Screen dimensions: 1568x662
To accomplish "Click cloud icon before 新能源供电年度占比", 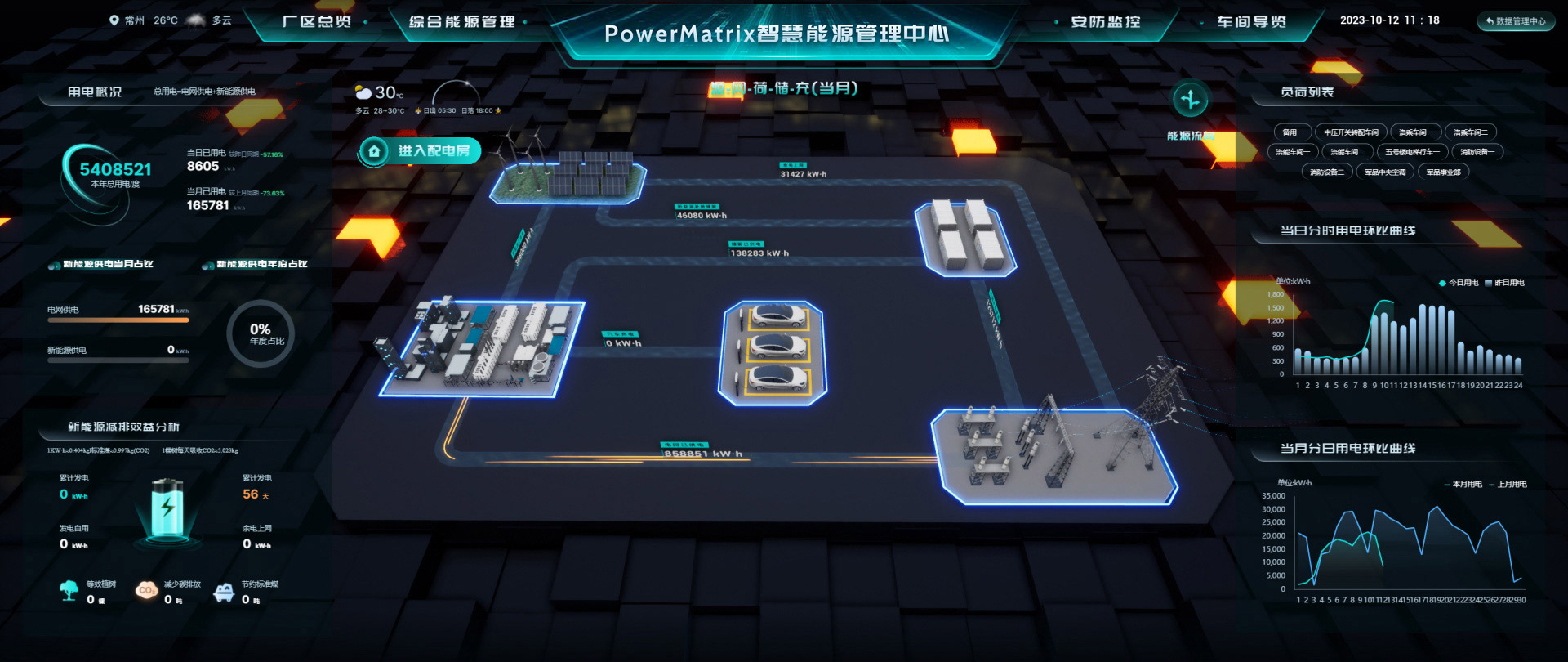I will [208, 265].
